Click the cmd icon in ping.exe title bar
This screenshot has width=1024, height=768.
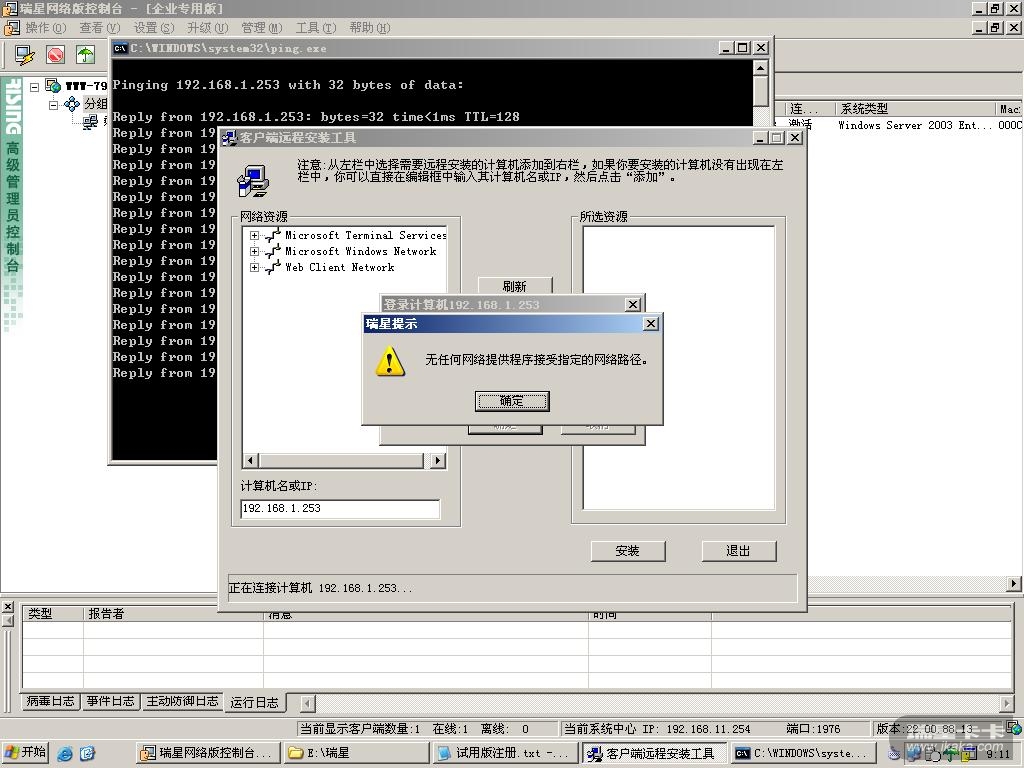[x=120, y=48]
